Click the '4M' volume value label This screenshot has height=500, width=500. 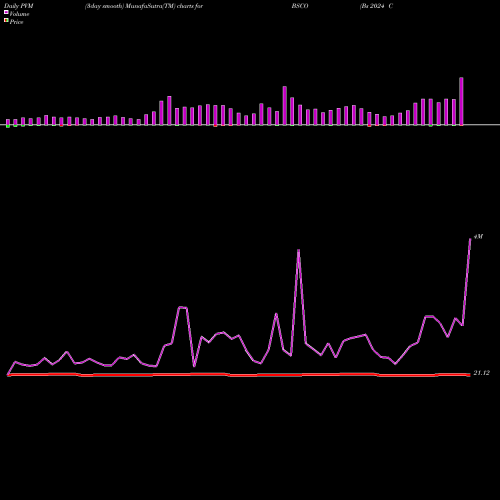tap(478, 236)
